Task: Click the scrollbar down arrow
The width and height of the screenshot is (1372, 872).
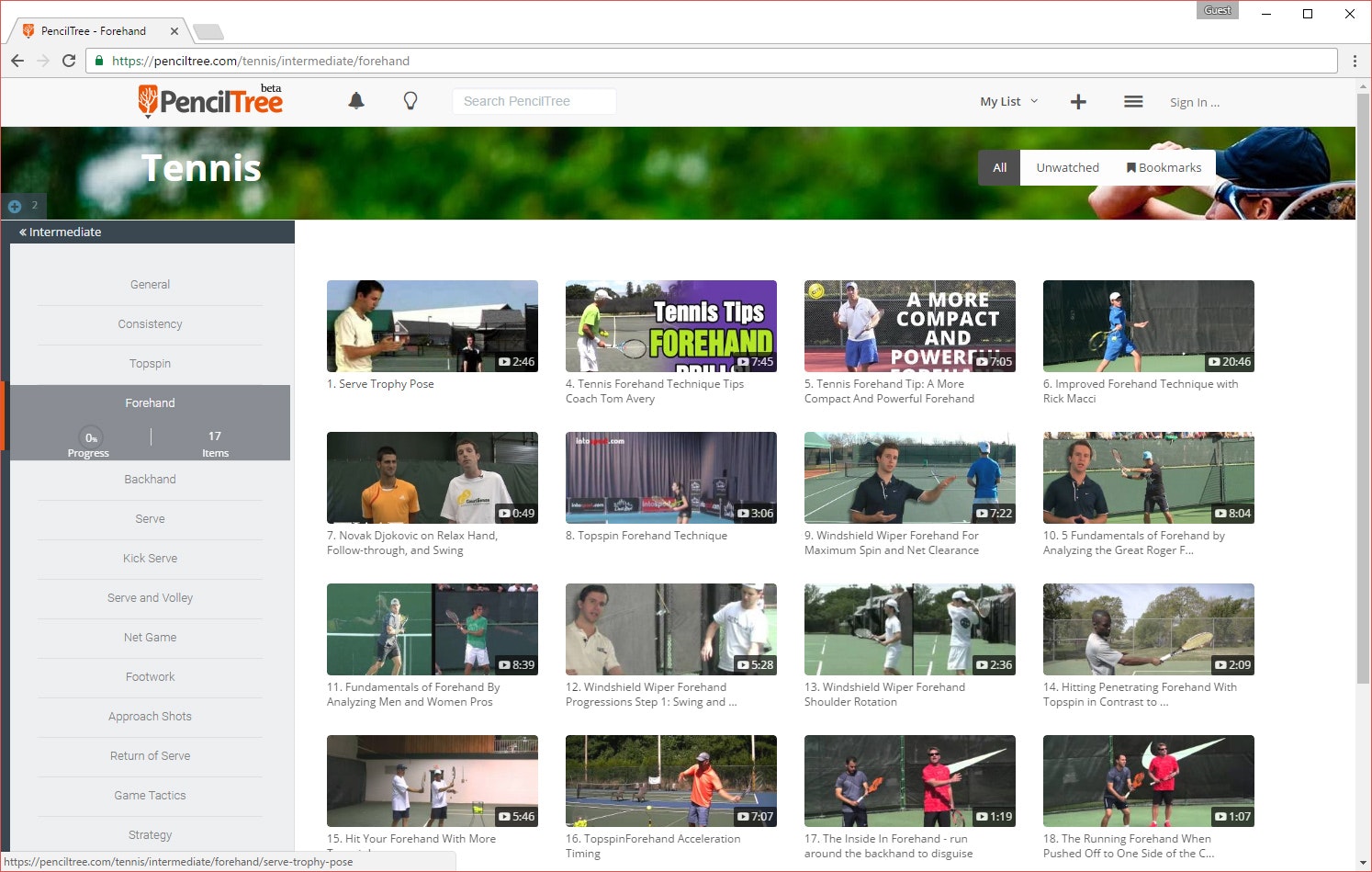Action: click(1363, 864)
